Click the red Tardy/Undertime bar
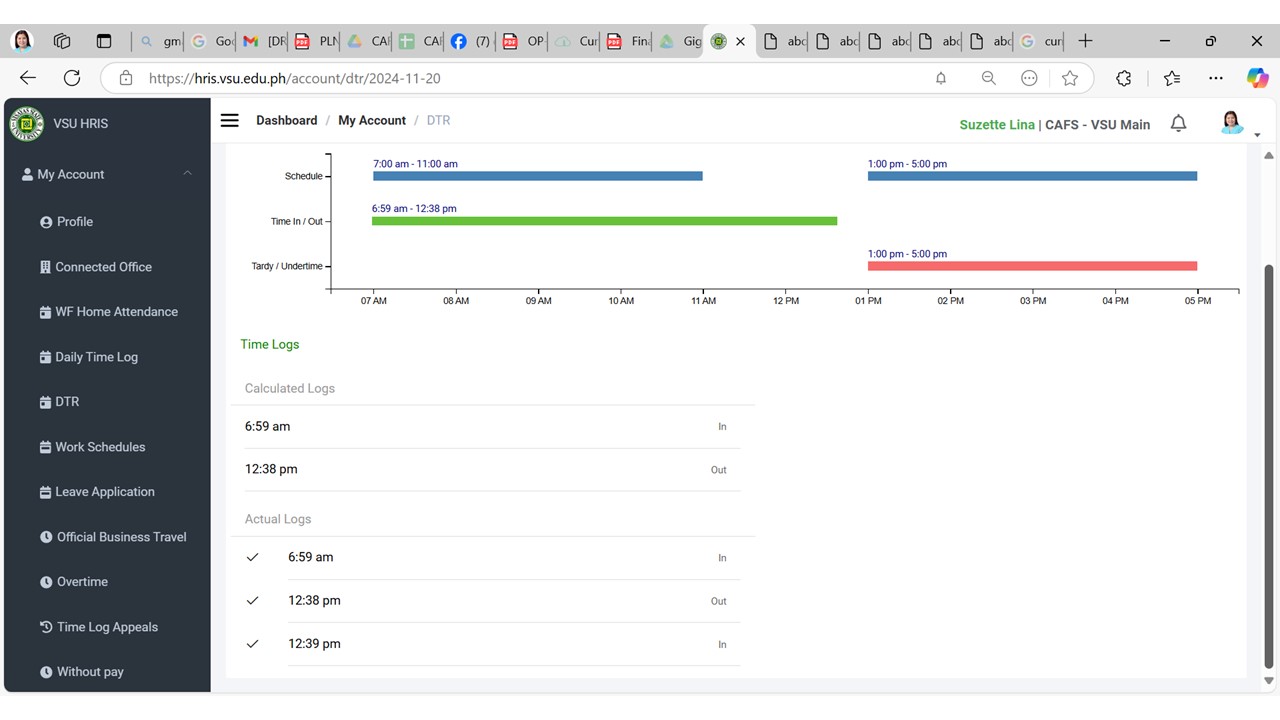Image resolution: width=1280 pixels, height=720 pixels. click(1032, 266)
